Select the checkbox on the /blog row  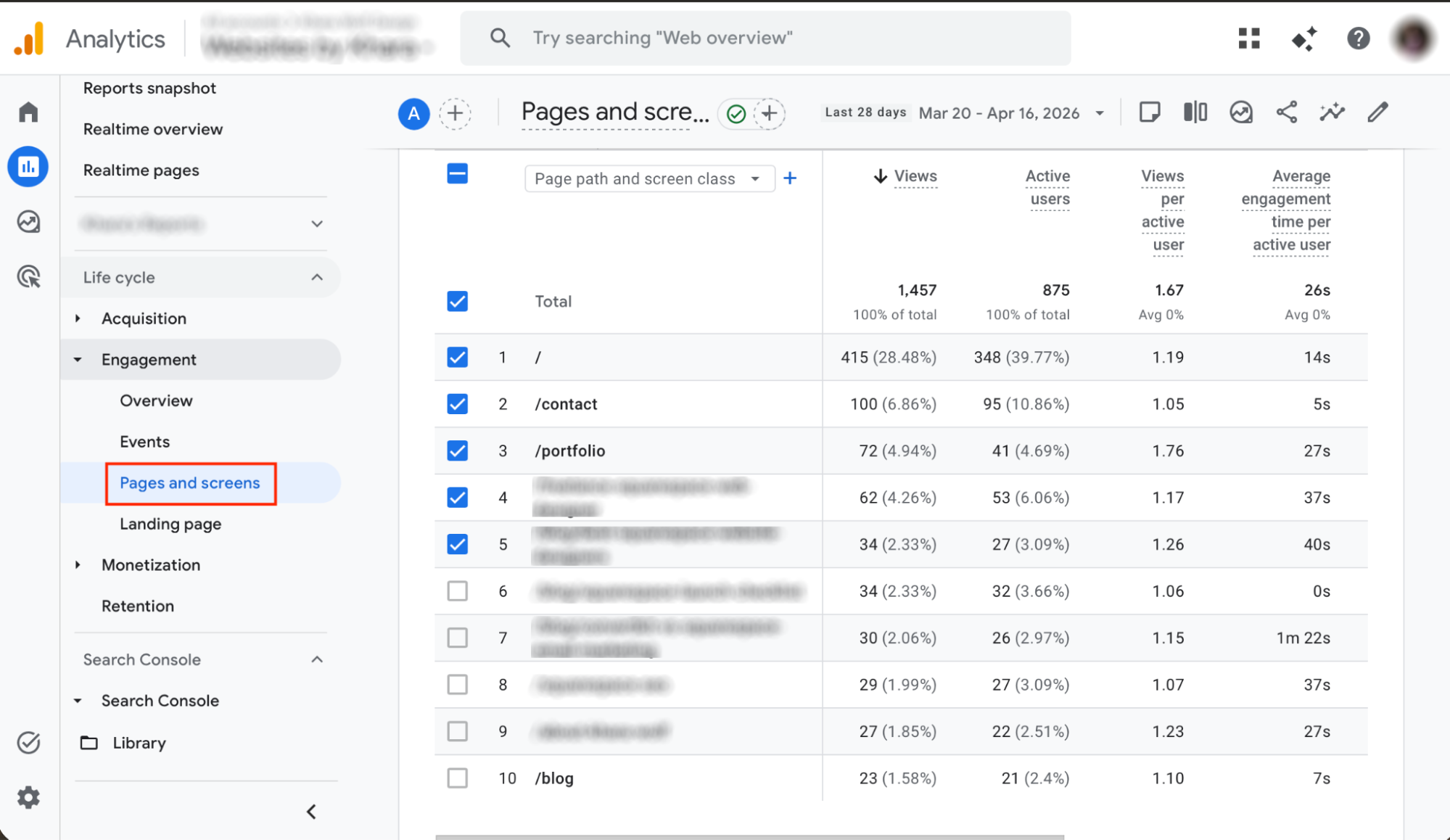[457, 778]
